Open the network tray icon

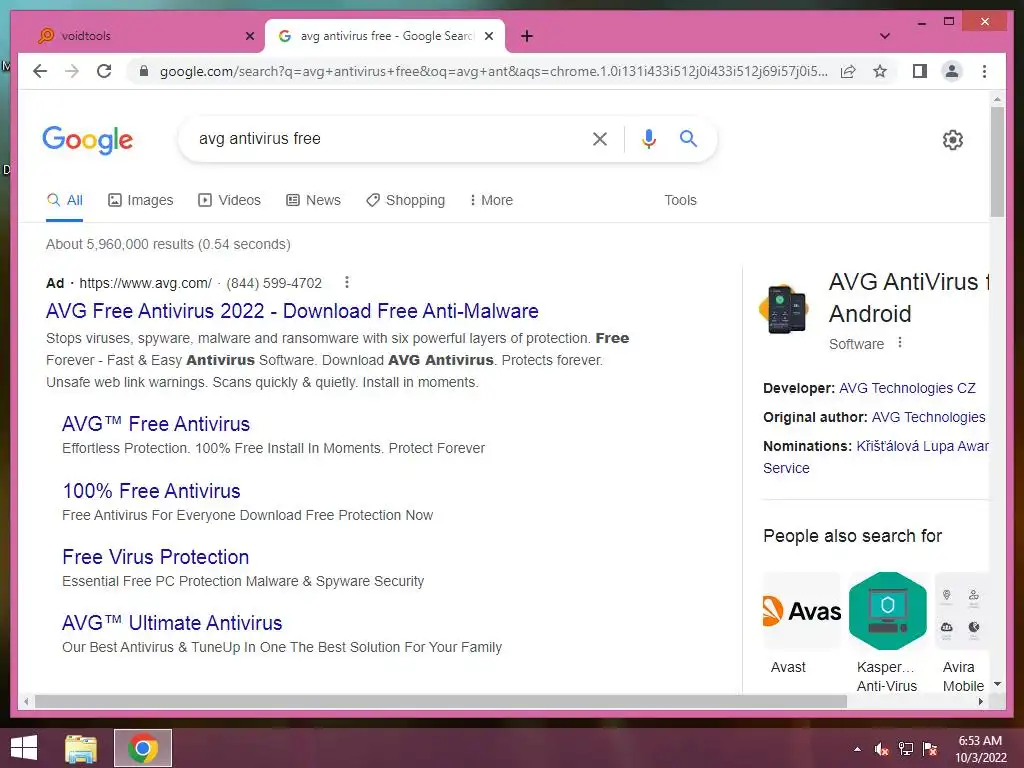(906, 749)
